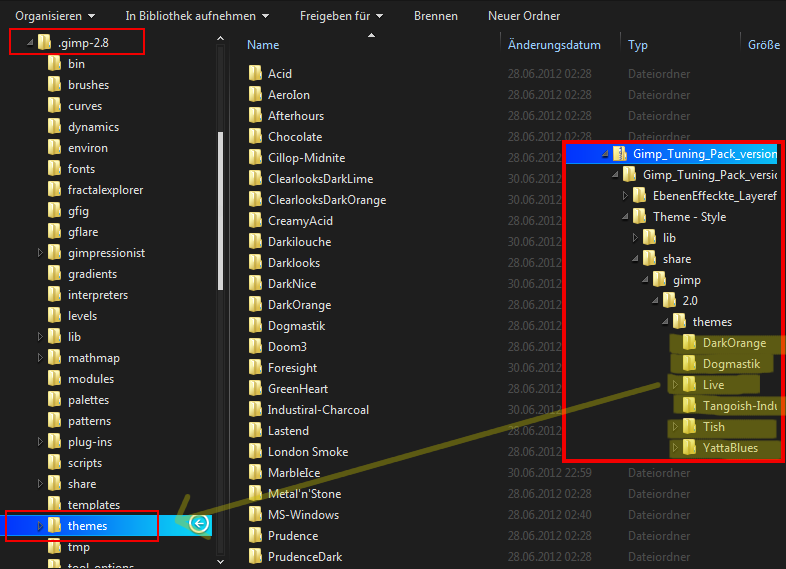Viewport: 786px width, 569px height.
Task: Click the AeroIon folder icon
Action: (255, 95)
